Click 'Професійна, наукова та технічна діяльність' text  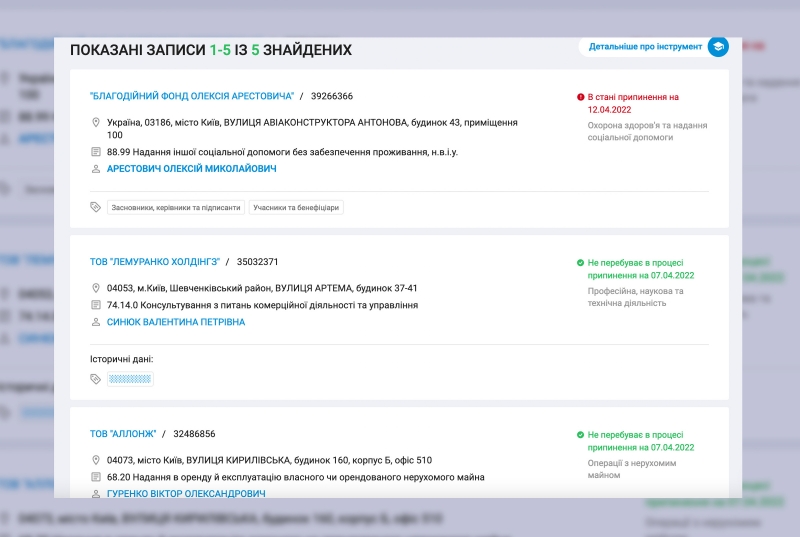click(x=635, y=297)
